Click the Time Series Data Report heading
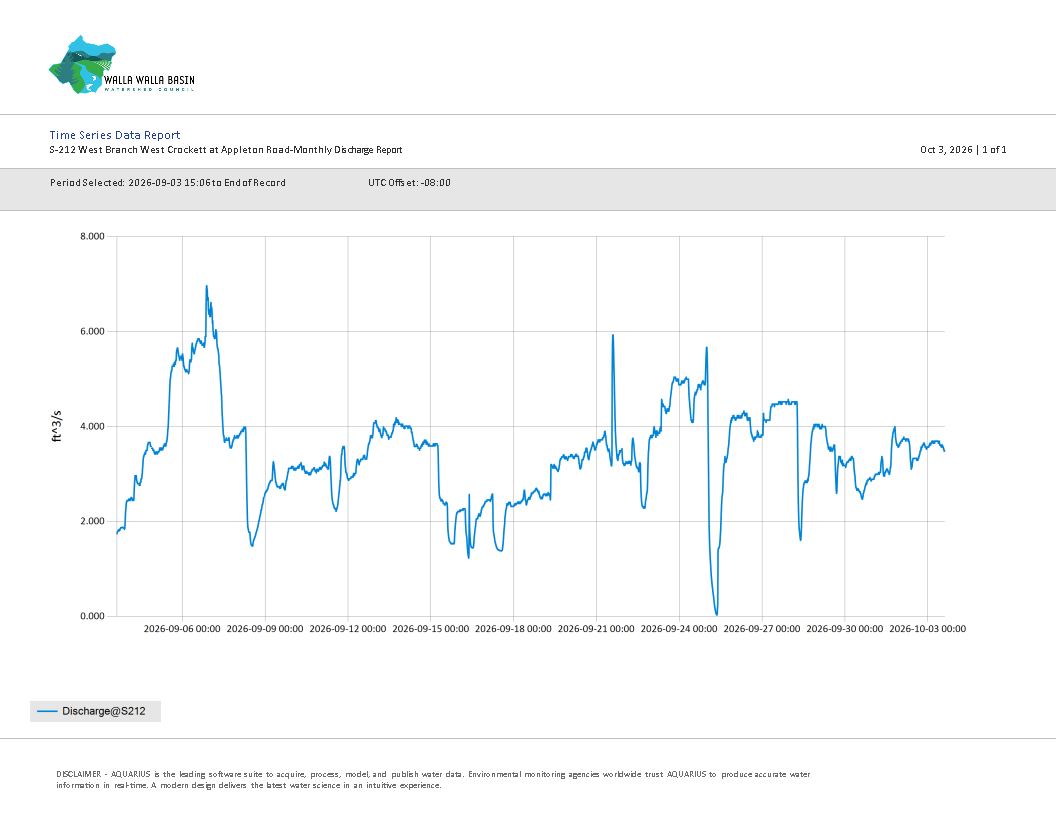Image resolution: width=1056 pixels, height=816 pixels. click(x=114, y=135)
